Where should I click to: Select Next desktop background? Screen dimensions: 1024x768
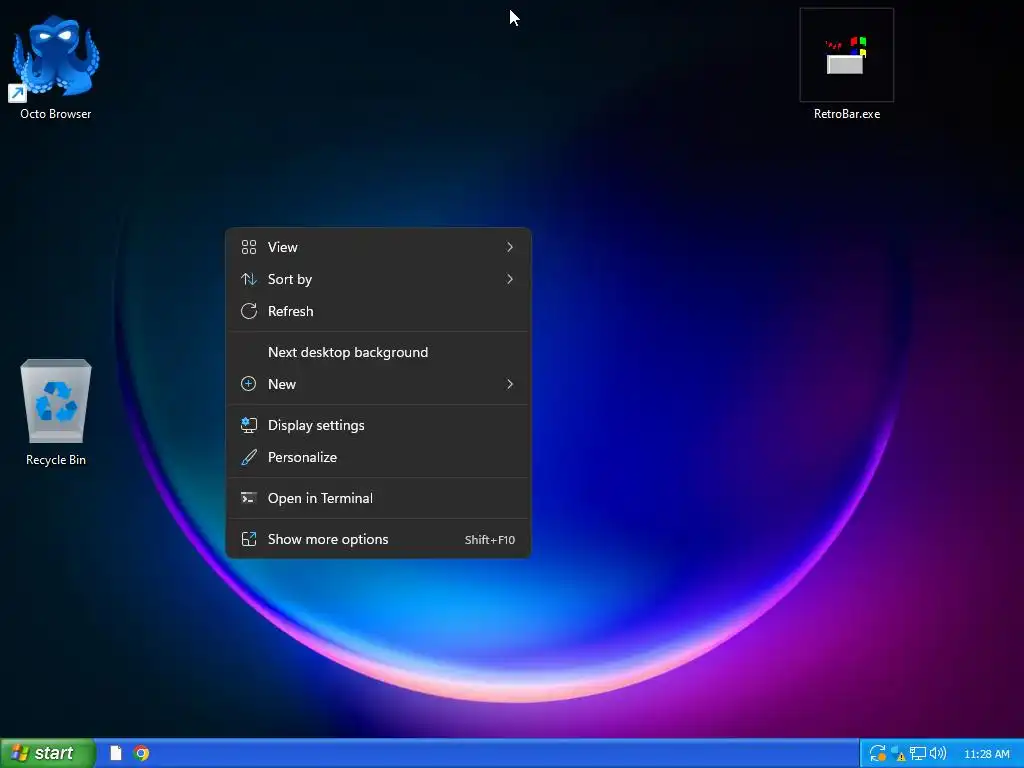pos(378,352)
